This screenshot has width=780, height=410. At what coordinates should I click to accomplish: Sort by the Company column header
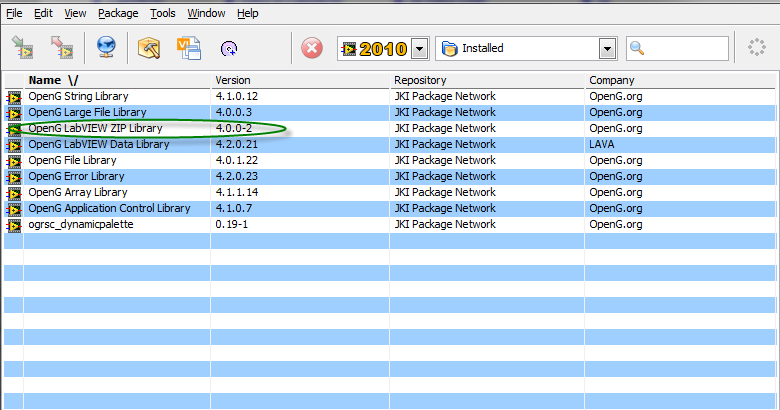pos(681,80)
